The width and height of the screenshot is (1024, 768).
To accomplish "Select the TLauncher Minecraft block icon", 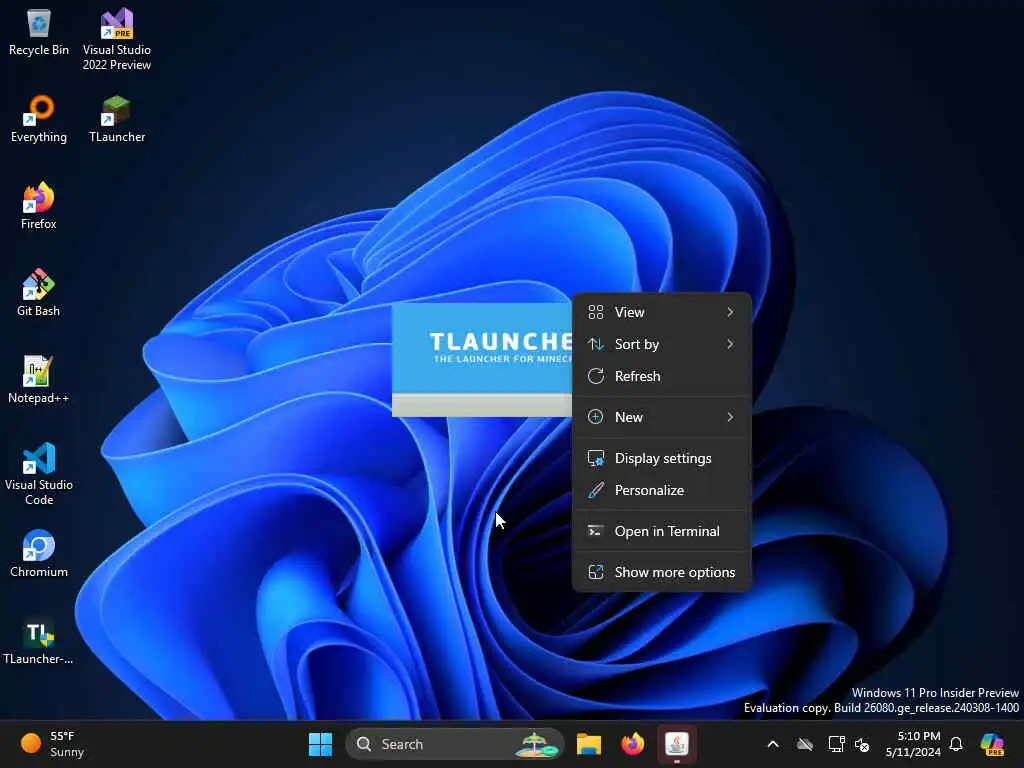I will pyautogui.click(x=117, y=120).
